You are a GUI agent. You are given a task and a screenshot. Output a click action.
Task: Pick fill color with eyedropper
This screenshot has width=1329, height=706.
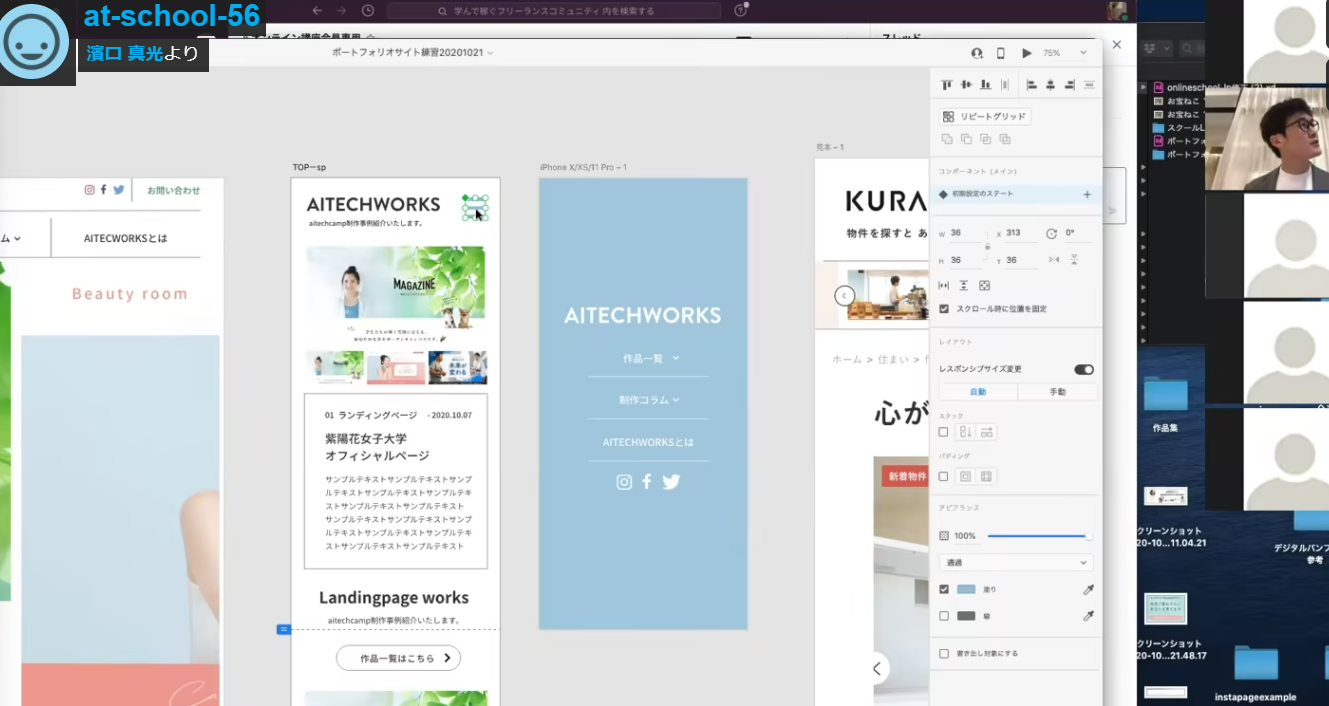[x=1089, y=589]
